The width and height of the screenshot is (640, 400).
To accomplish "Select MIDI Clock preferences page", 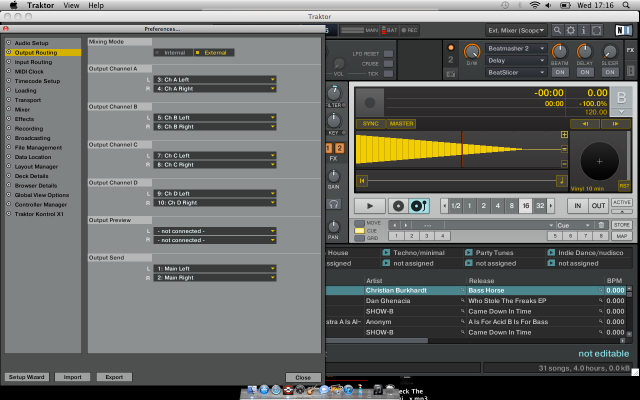I will click(29, 71).
